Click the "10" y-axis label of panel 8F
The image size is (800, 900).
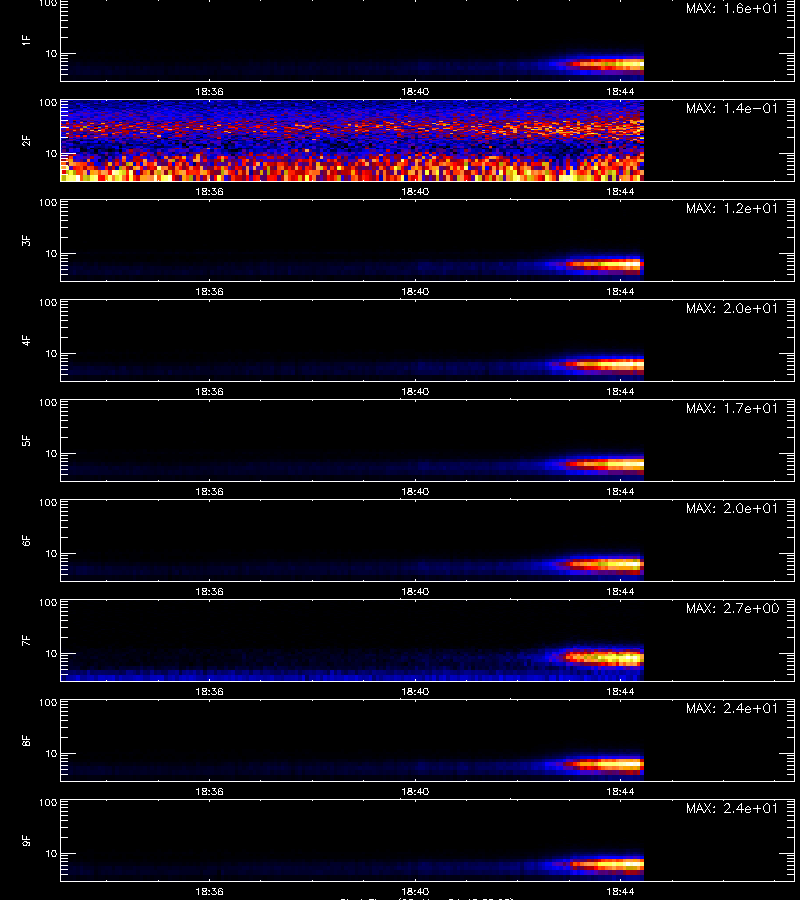[x=52, y=754]
